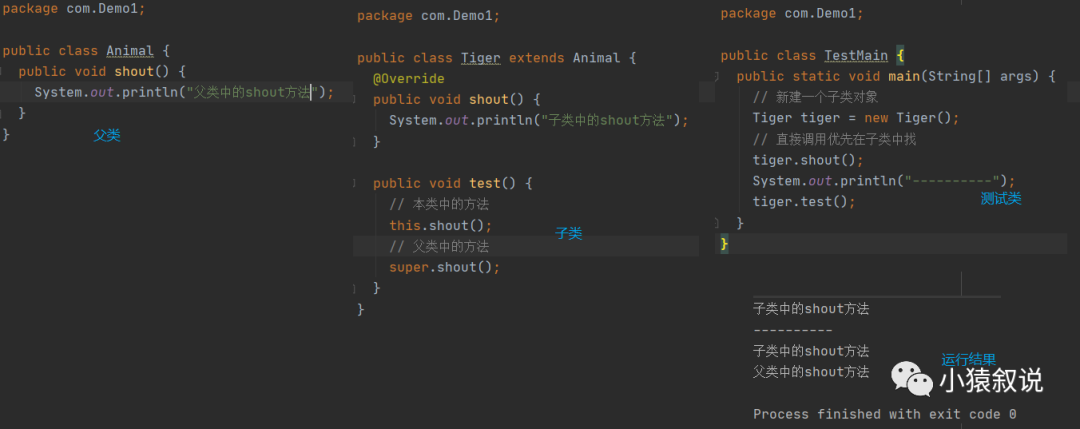Click the extends keyword in Tiger declaration
1080x429 pixels.
coord(537,59)
